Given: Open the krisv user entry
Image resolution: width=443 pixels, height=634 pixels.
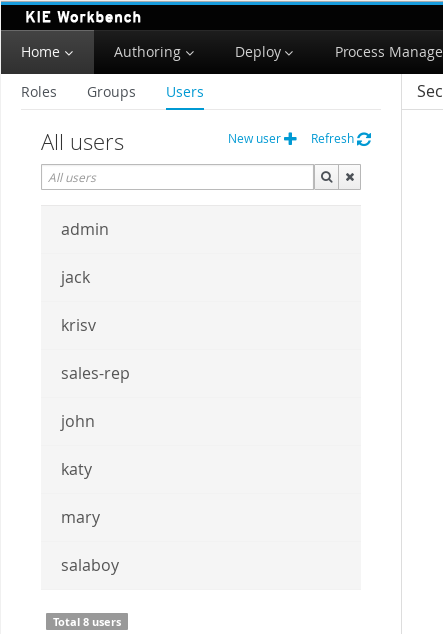Looking at the screenshot, I should click(x=201, y=325).
